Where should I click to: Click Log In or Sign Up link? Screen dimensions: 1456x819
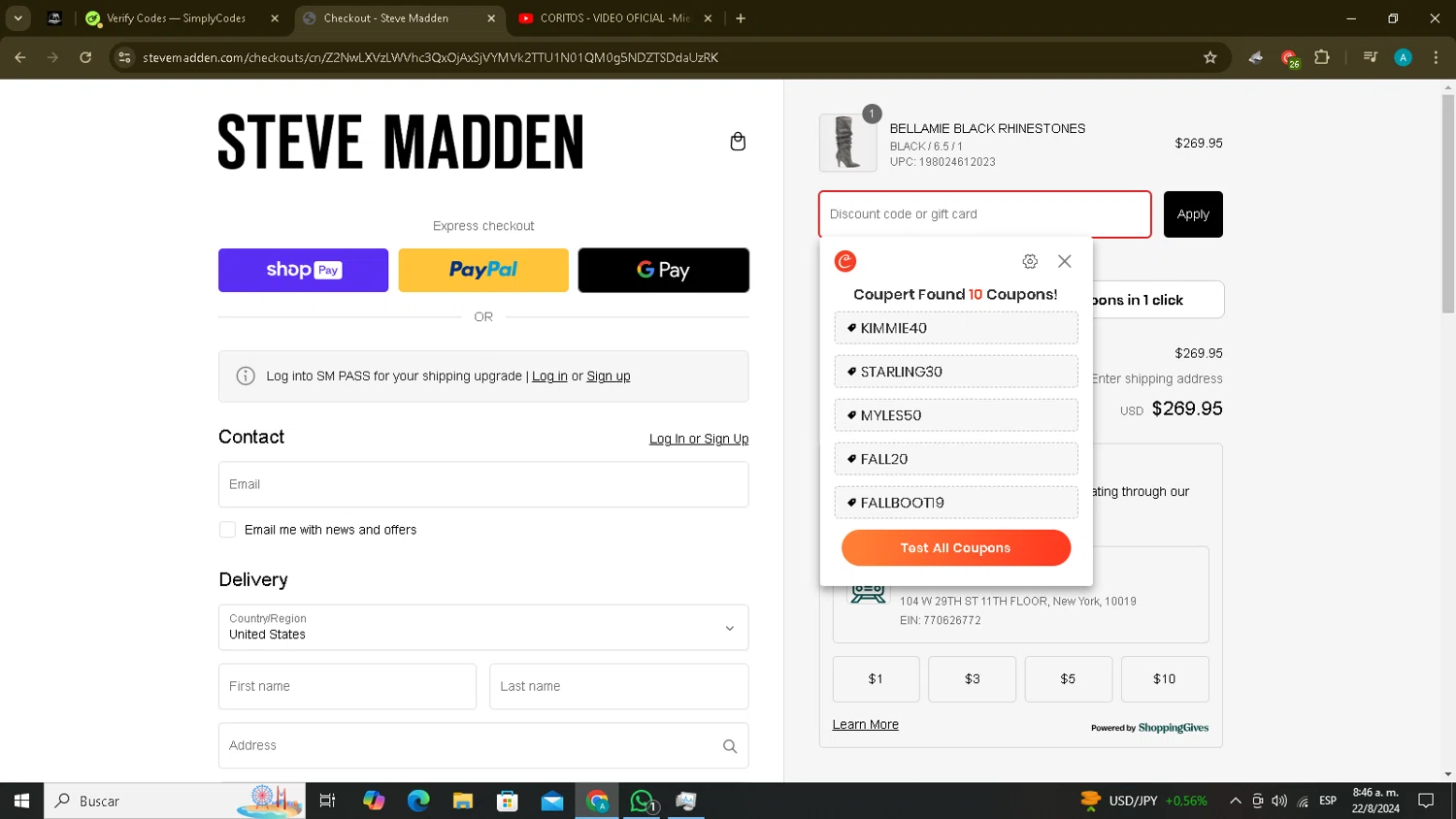point(699,439)
